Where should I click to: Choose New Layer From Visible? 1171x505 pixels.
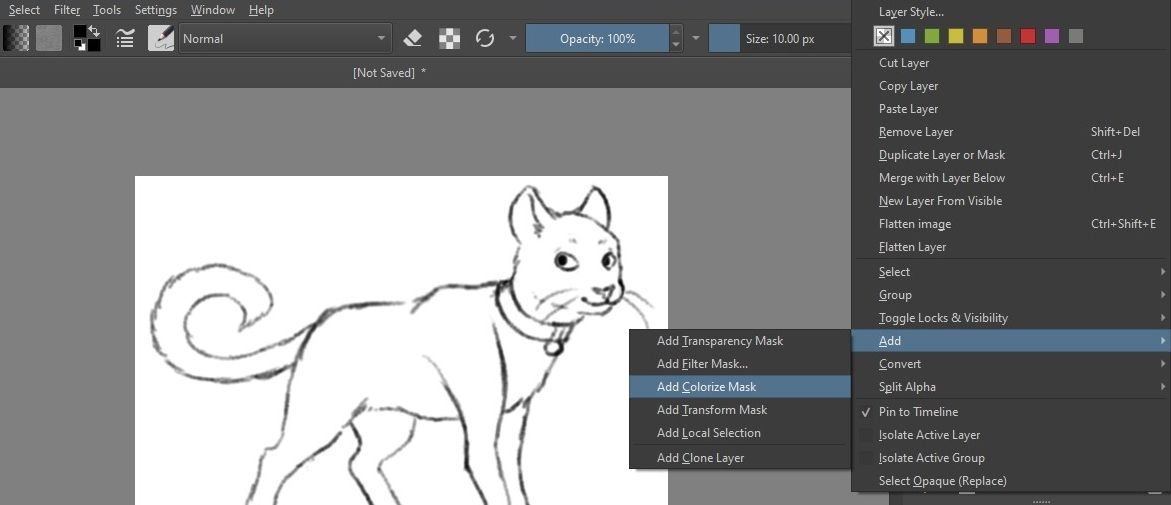(x=1010, y=201)
